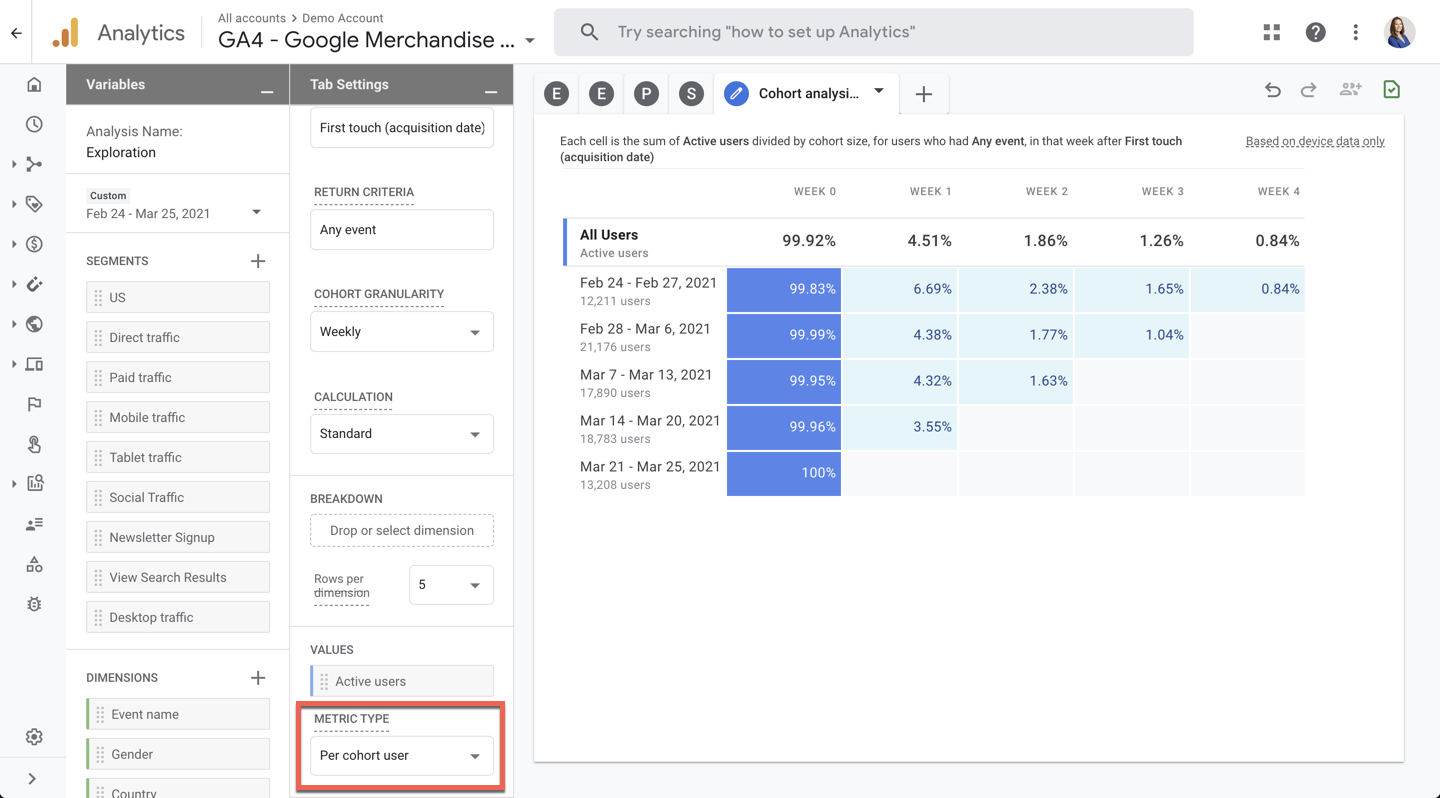Change Metric Type from Per cohort user
1440x798 pixels.
(x=401, y=756)
